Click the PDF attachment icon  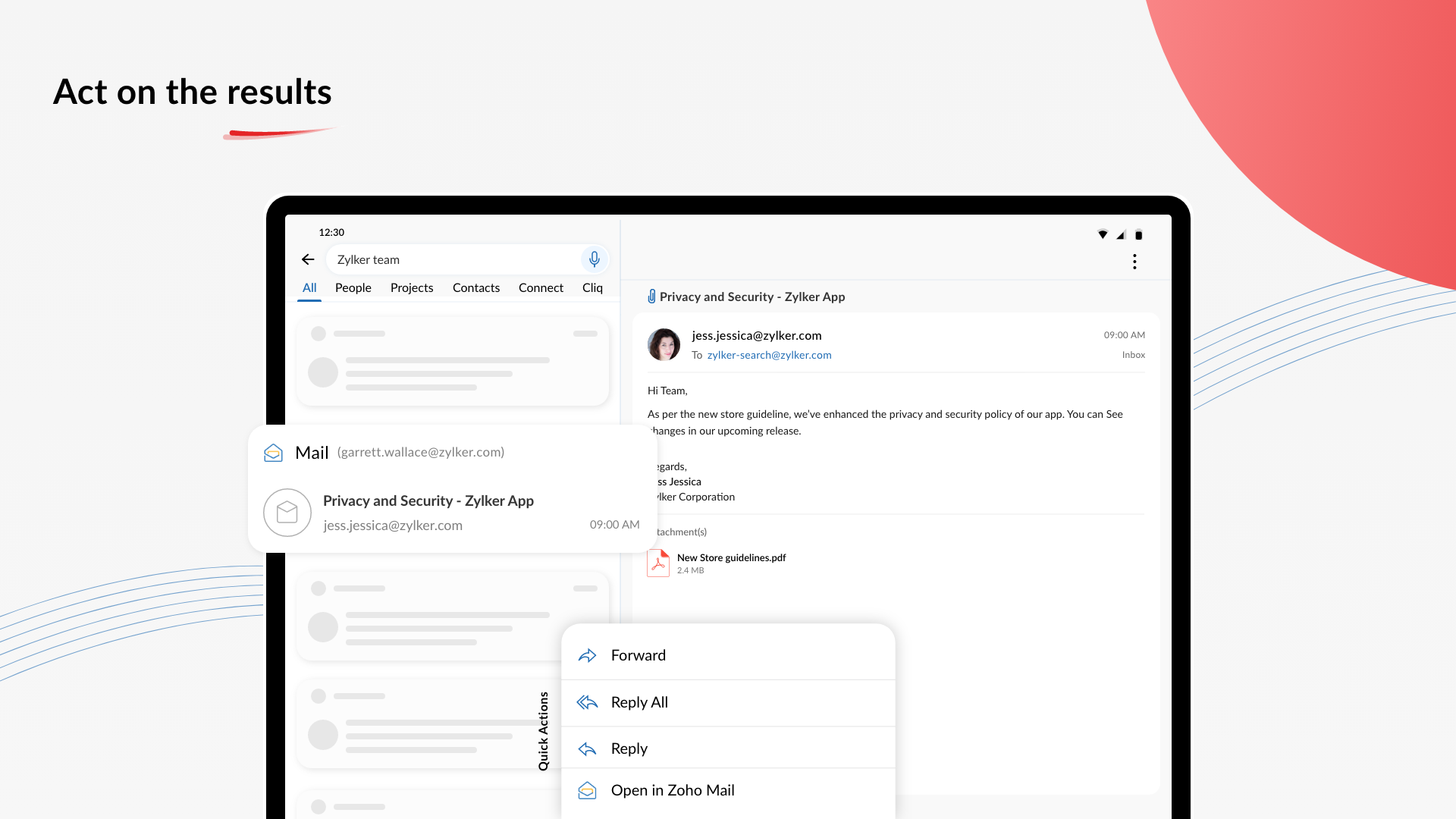(658, 563)
